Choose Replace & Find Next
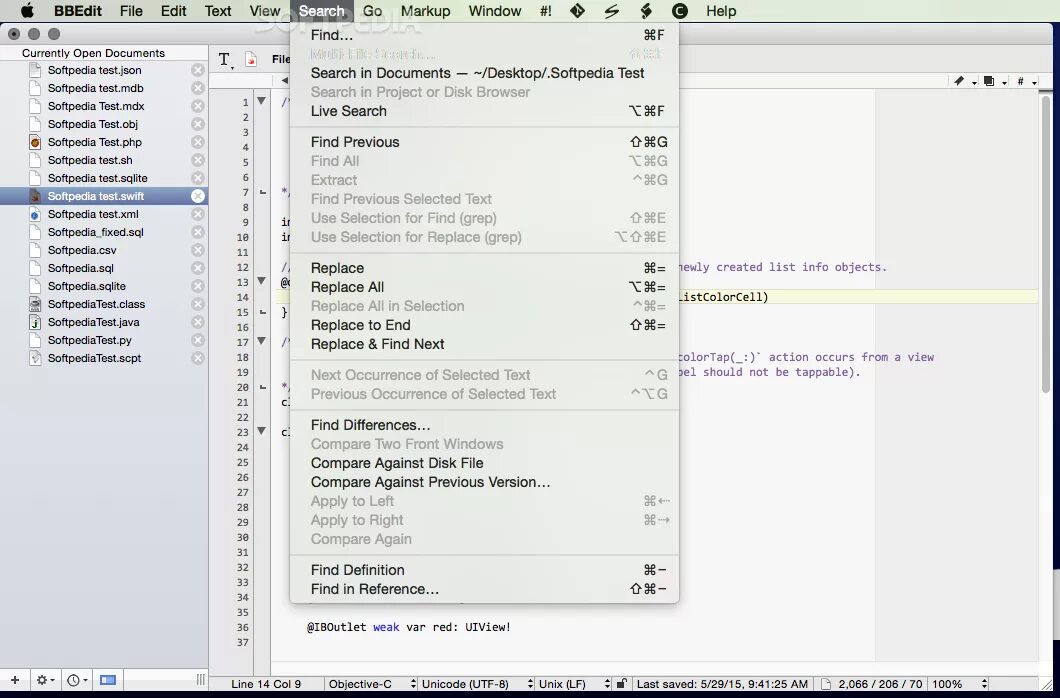This screenshot has width=1060, height=698. pyautogui.click(x=484, y=344)
